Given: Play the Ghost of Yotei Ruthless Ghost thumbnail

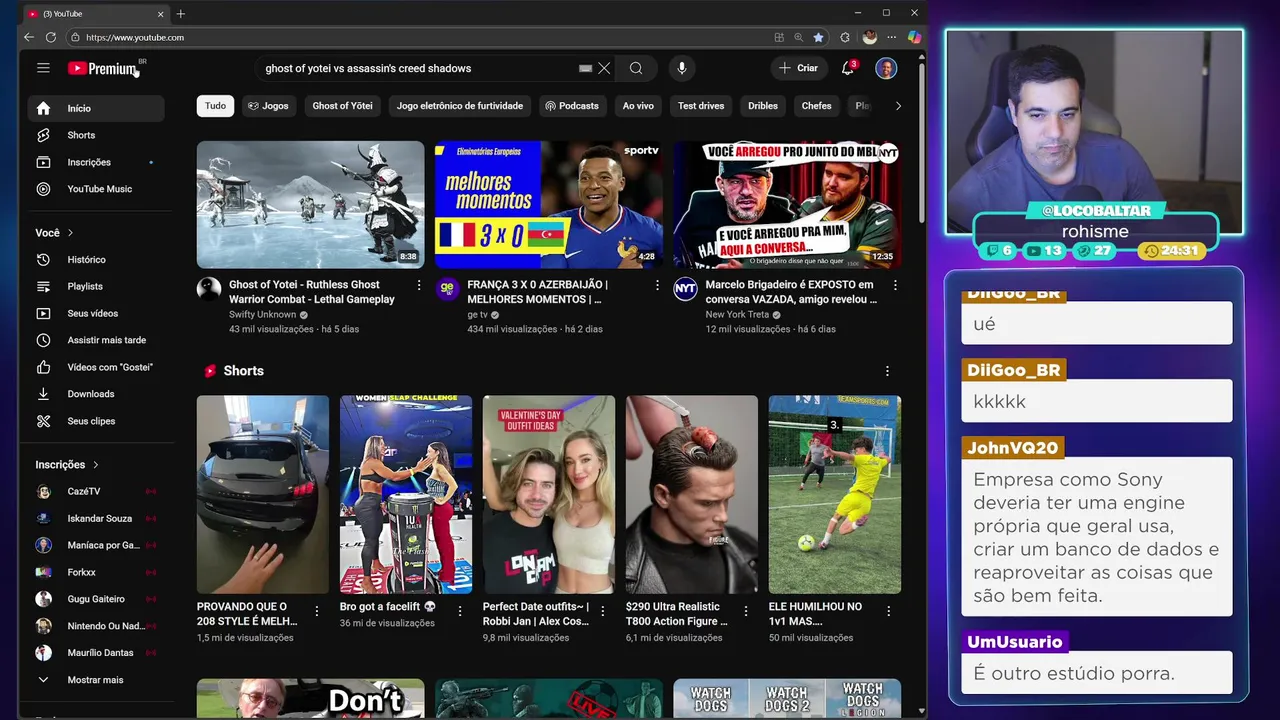Looking at the screenshot, I should click(x=311, y=205).
